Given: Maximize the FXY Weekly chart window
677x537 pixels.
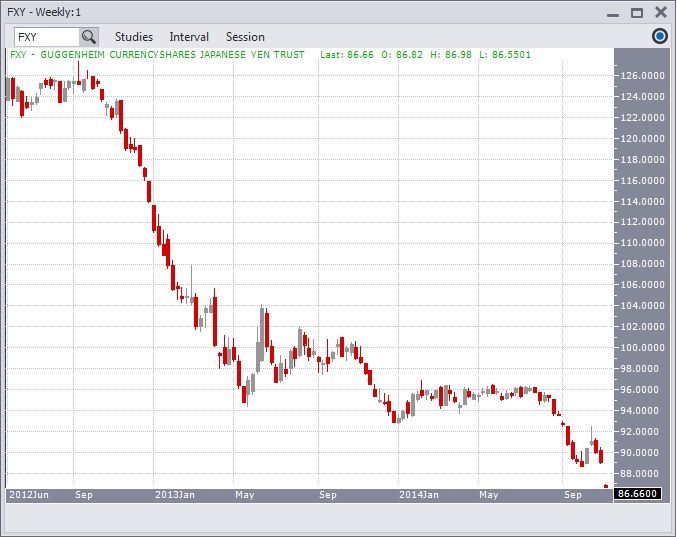Looking at the screenshot, I should 637,13.
